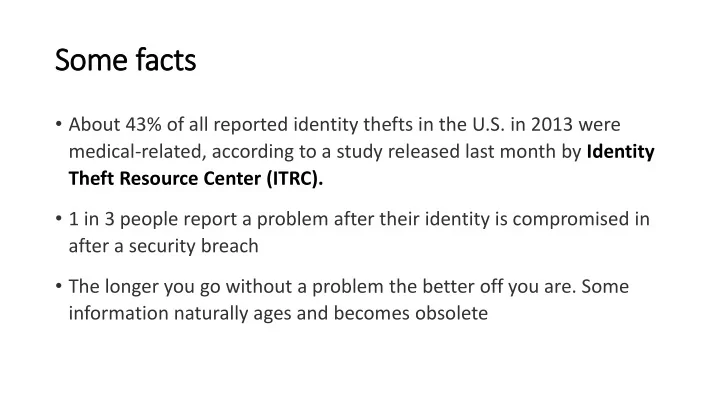Screen dimensions: 720x405
Task: Select the bold "Identity" word
Action: pos(620,152)
